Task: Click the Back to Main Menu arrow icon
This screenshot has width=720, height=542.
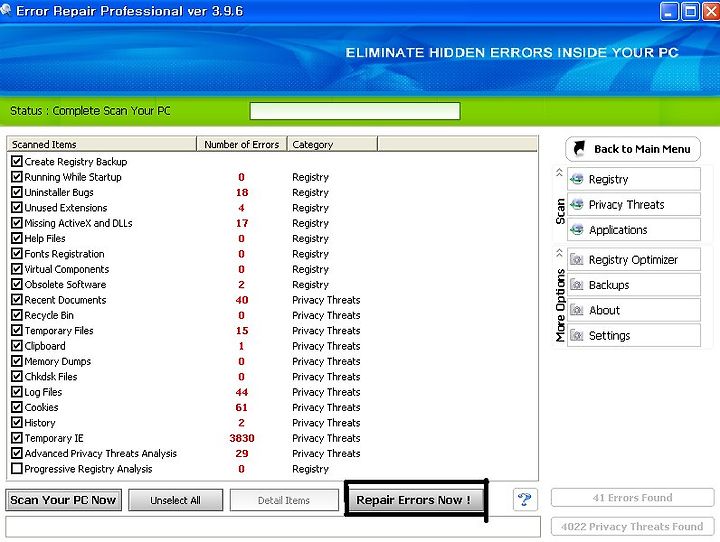Action: [x=579, y=148]
